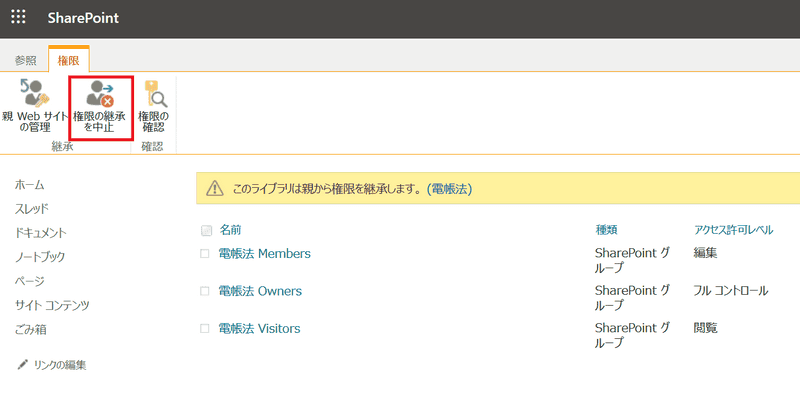Select the 権限 ribbon tab
Viewport: 800px width, 395px height.
68,60
